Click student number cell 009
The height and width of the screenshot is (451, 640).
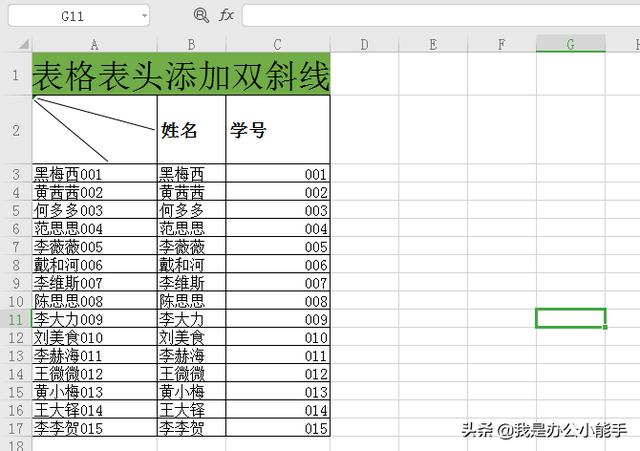pyautogui.click(x=278, y=319)
